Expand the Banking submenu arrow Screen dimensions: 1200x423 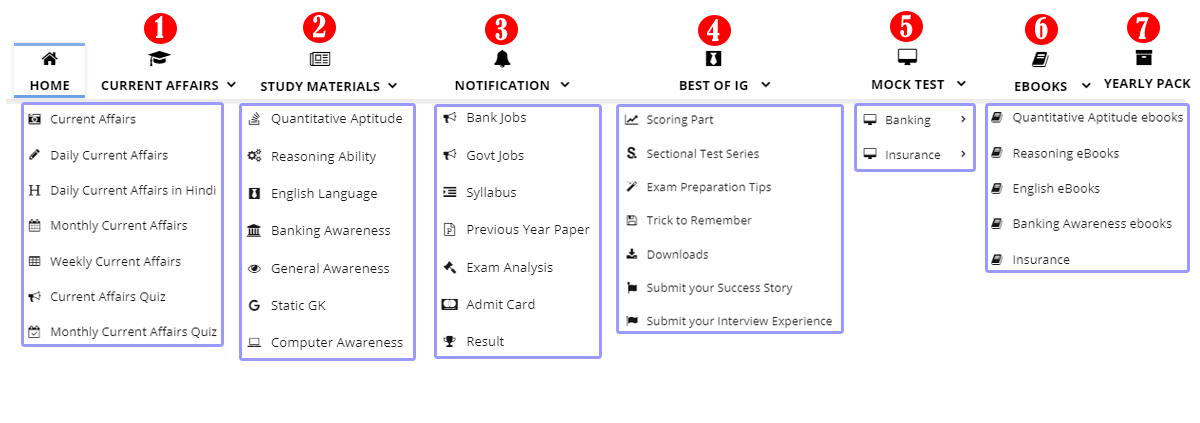coord(962,120)
